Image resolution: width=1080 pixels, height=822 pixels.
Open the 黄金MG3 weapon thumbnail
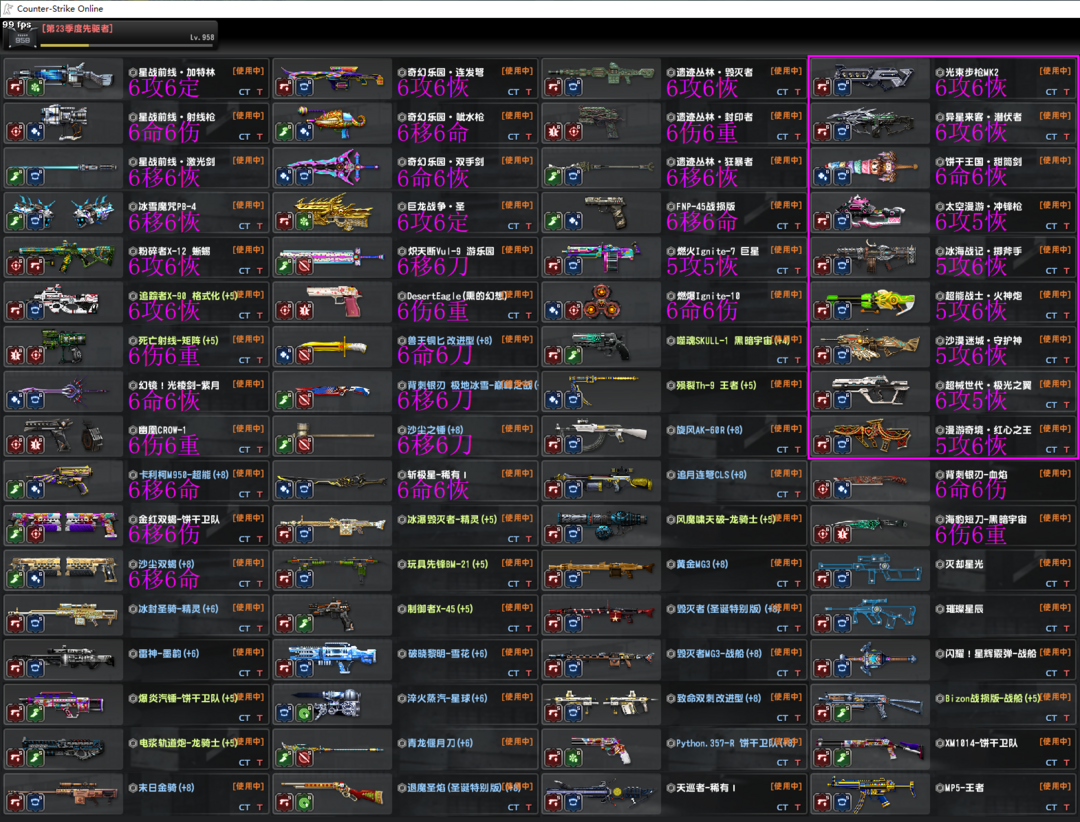pos(601,571)
